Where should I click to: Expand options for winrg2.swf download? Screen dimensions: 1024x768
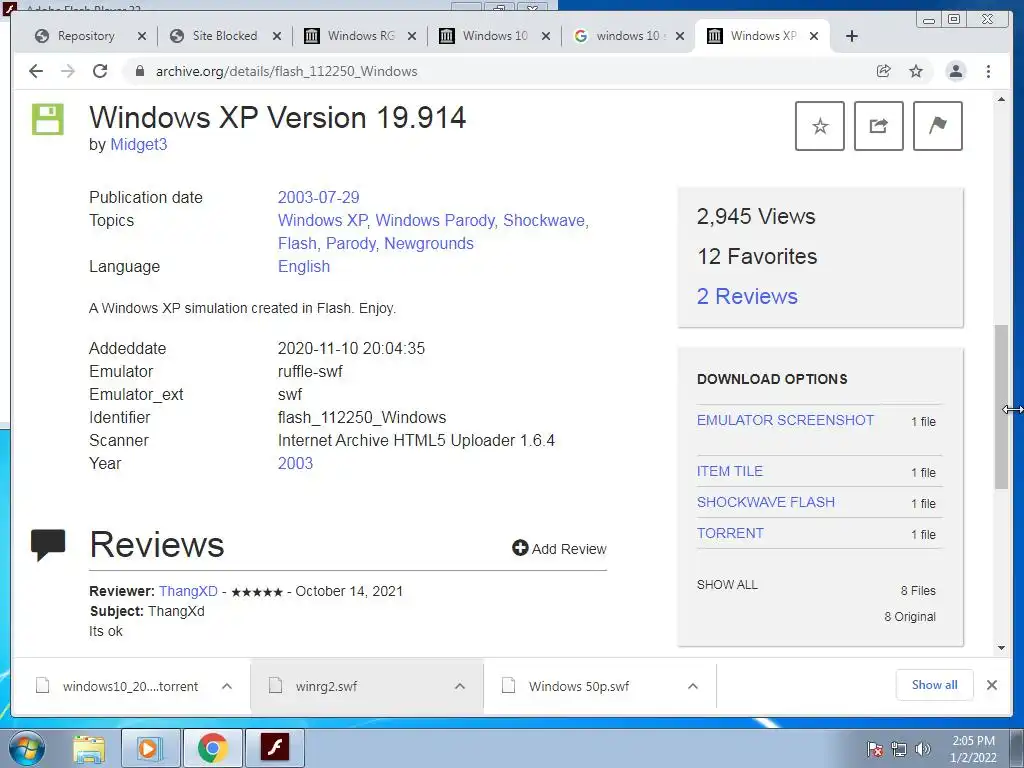(x=460, y=686)
